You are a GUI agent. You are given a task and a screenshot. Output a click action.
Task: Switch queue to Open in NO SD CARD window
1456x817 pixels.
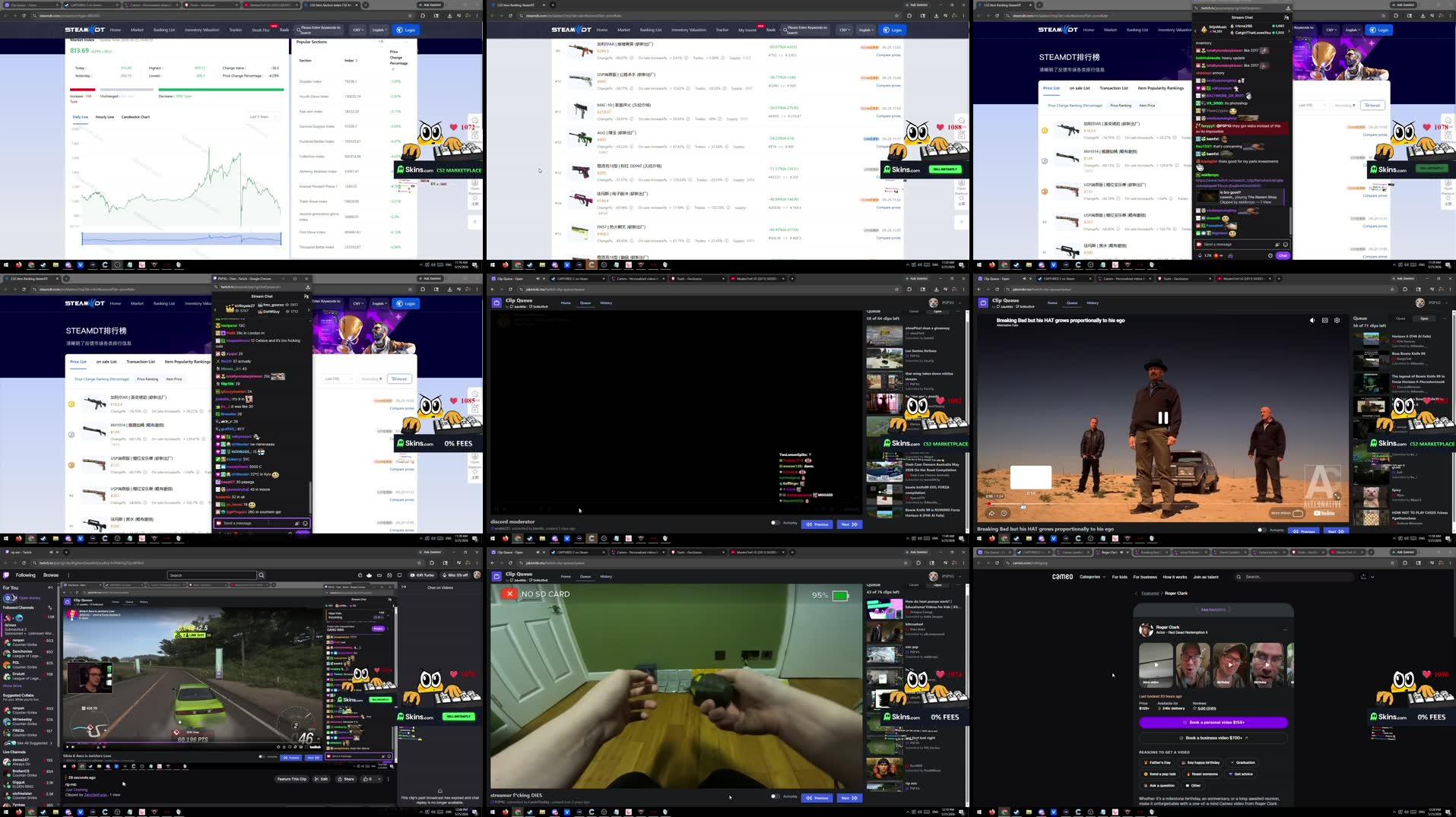click(937, 584)
